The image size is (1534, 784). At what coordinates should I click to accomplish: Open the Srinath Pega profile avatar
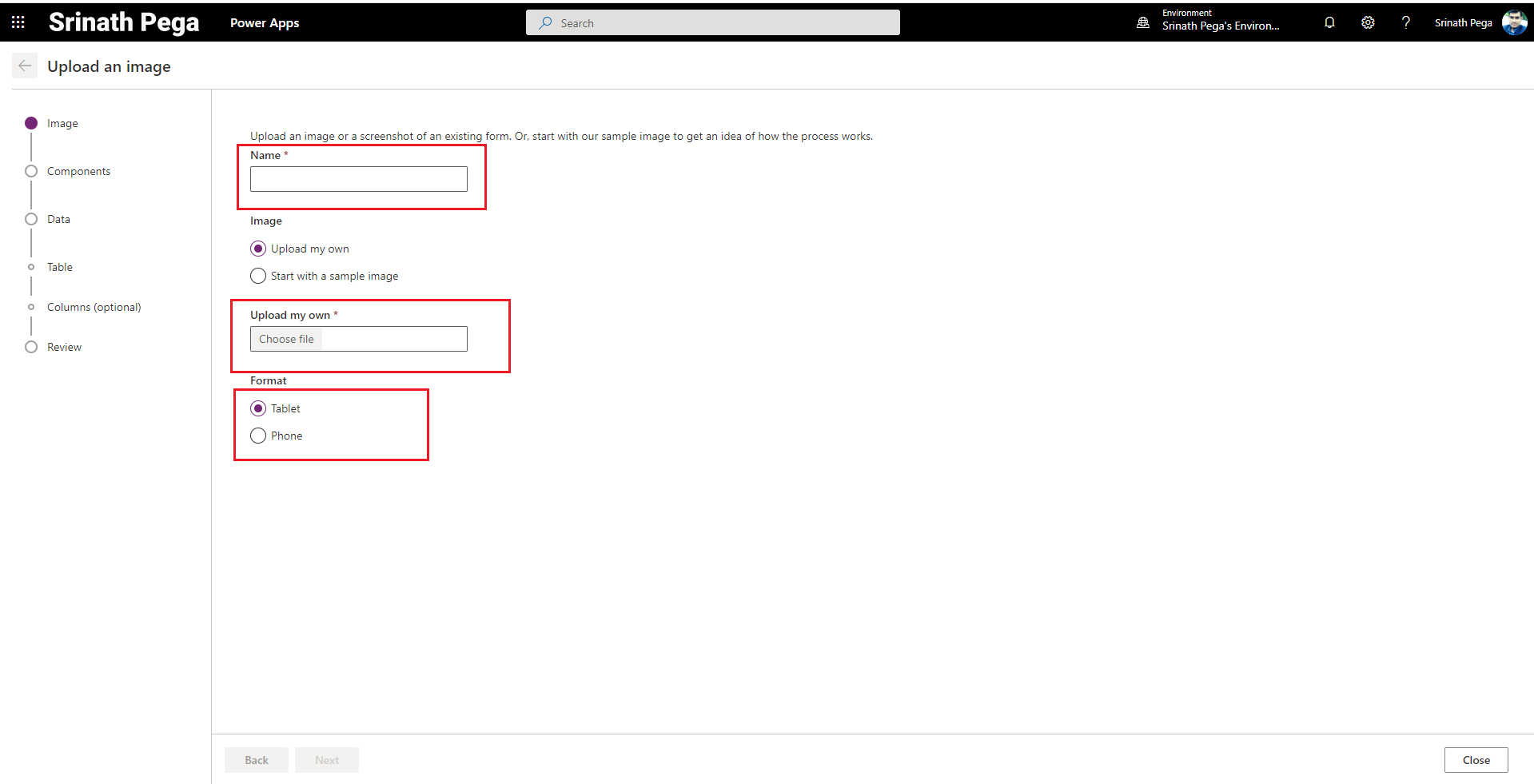(1514, 22)
